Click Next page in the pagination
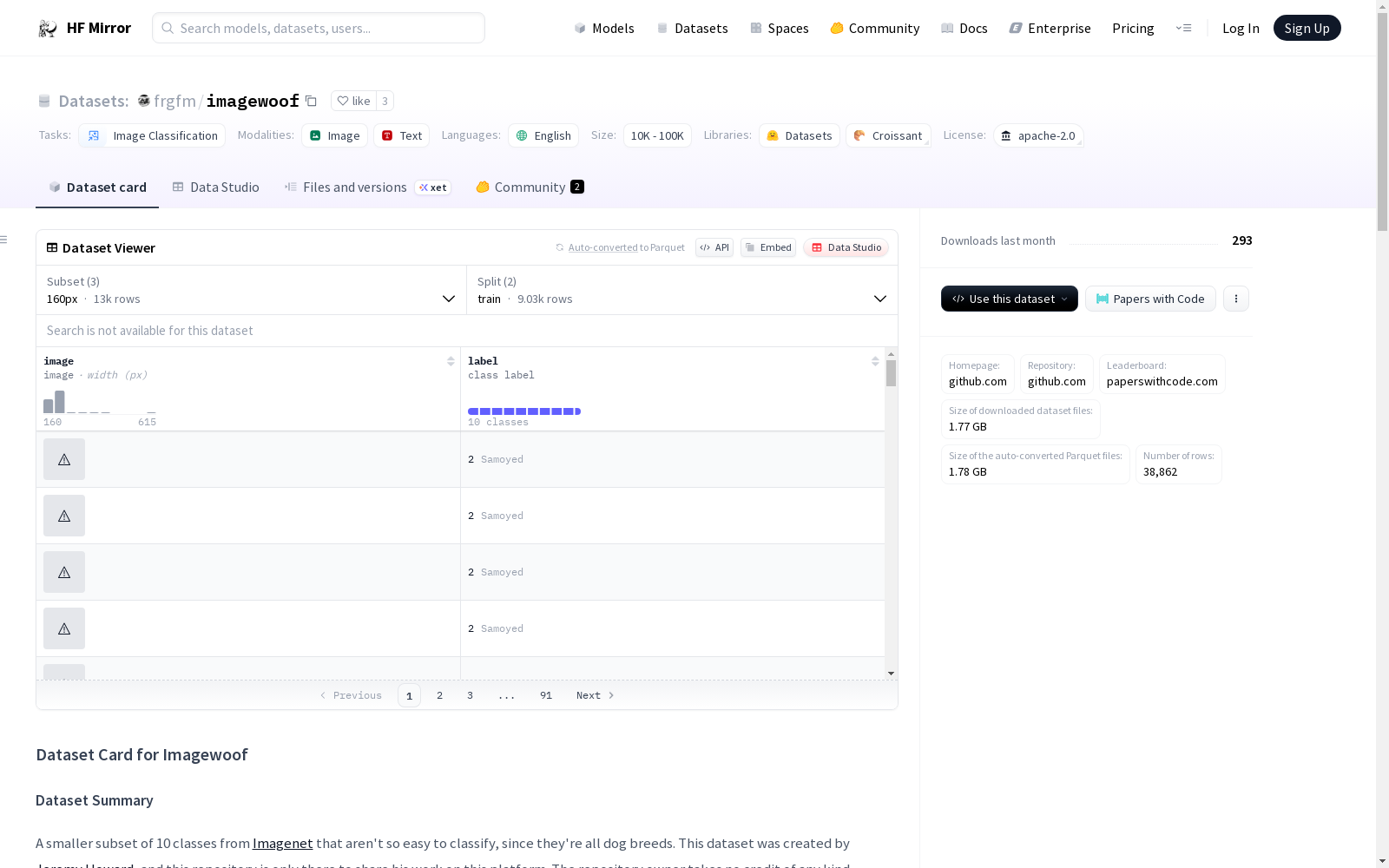Screen dimensions: 1389x868 pyautogui.click(x=596, y=695)
